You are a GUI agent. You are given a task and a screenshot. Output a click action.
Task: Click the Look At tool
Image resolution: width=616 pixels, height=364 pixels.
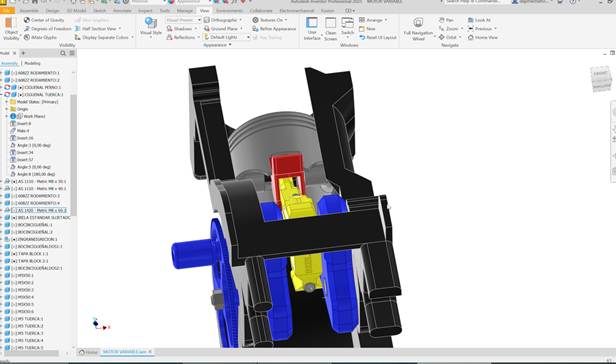(479, 20)
